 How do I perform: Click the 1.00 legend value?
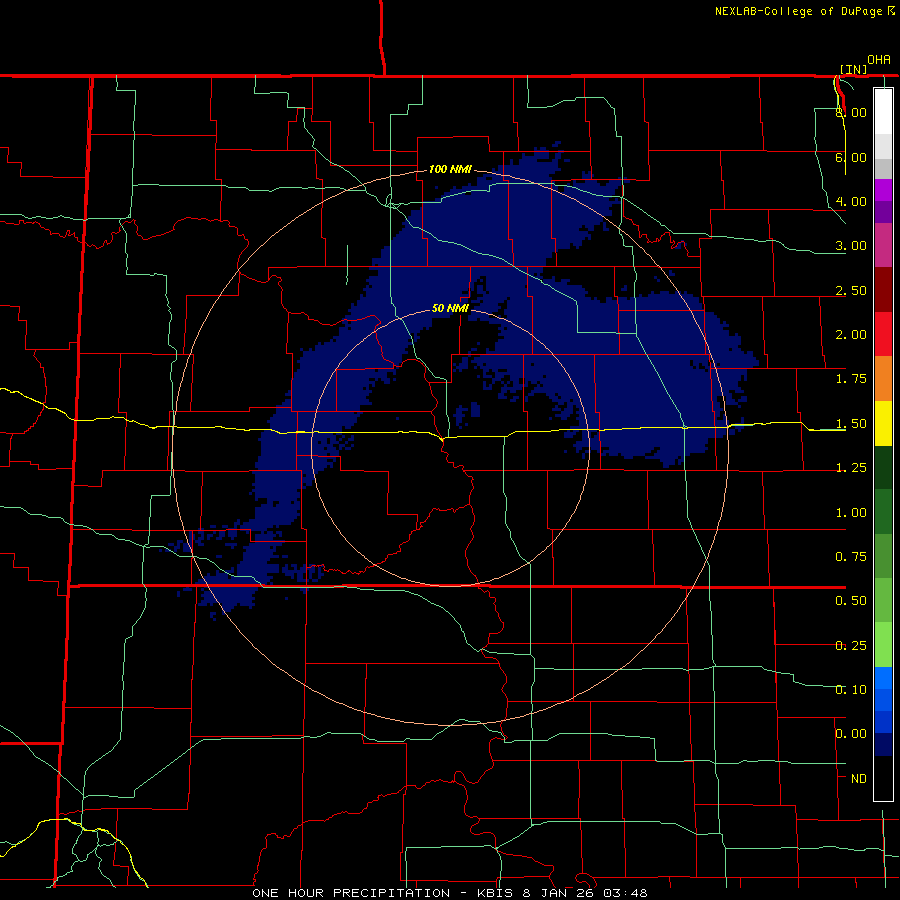pos(851,513)
